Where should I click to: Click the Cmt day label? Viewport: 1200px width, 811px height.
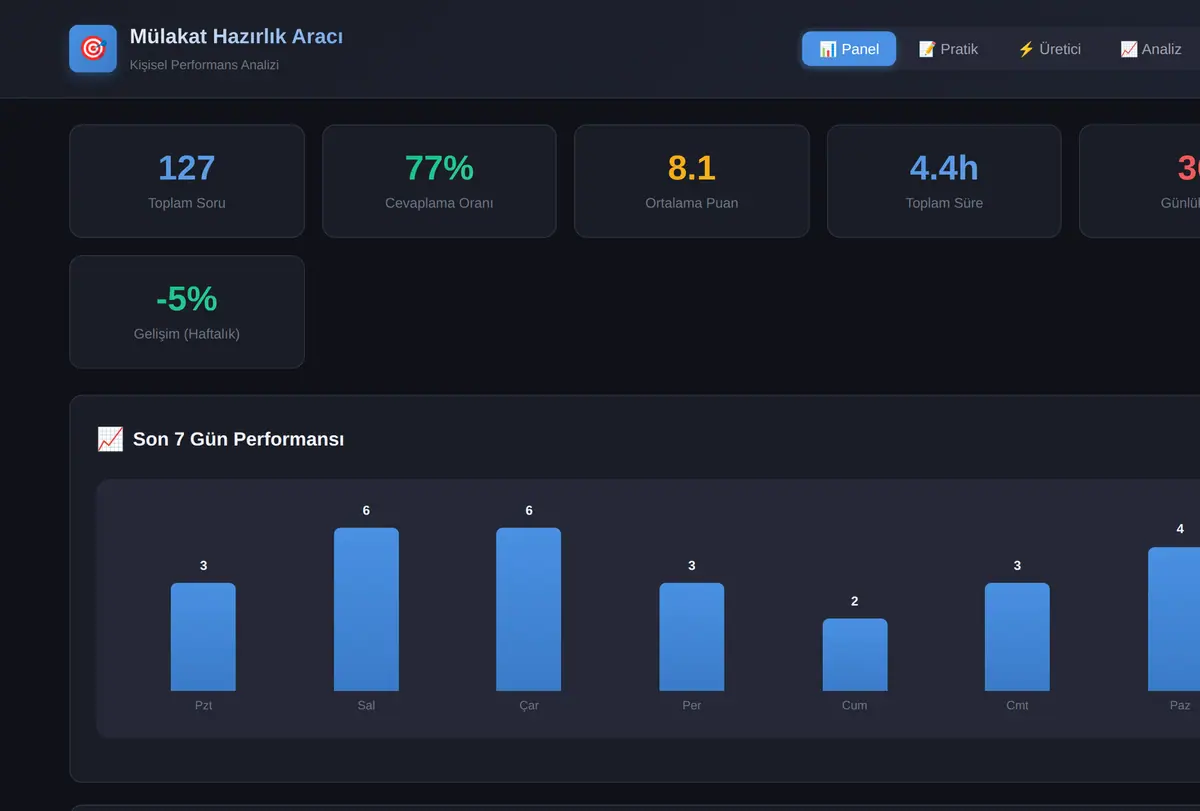[1017, 705]
